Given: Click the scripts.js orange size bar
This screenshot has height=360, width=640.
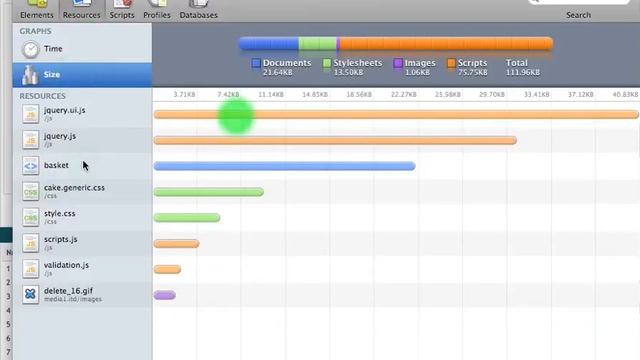Looking at the screenshot, I should [x=176, y=244].
